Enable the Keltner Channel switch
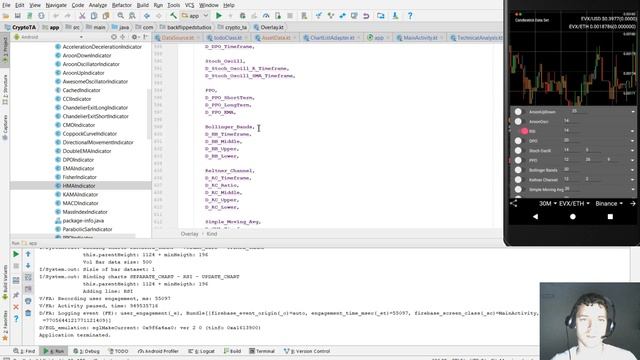The image size is (640, 360). click(x=518, y=180)
